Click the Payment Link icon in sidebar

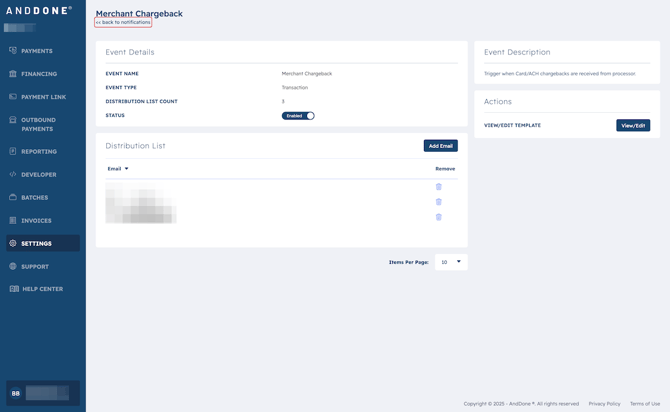13,97
